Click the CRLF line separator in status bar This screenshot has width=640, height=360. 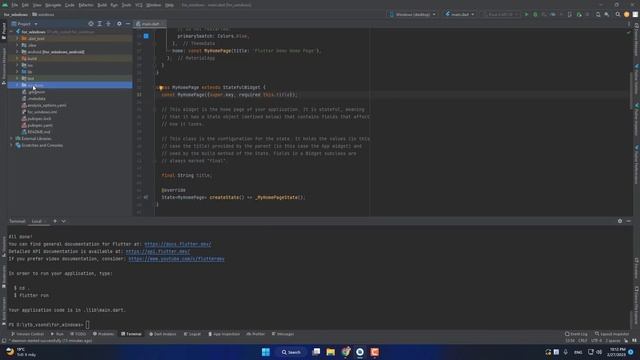pyautogui.click(x=582, y=341)
